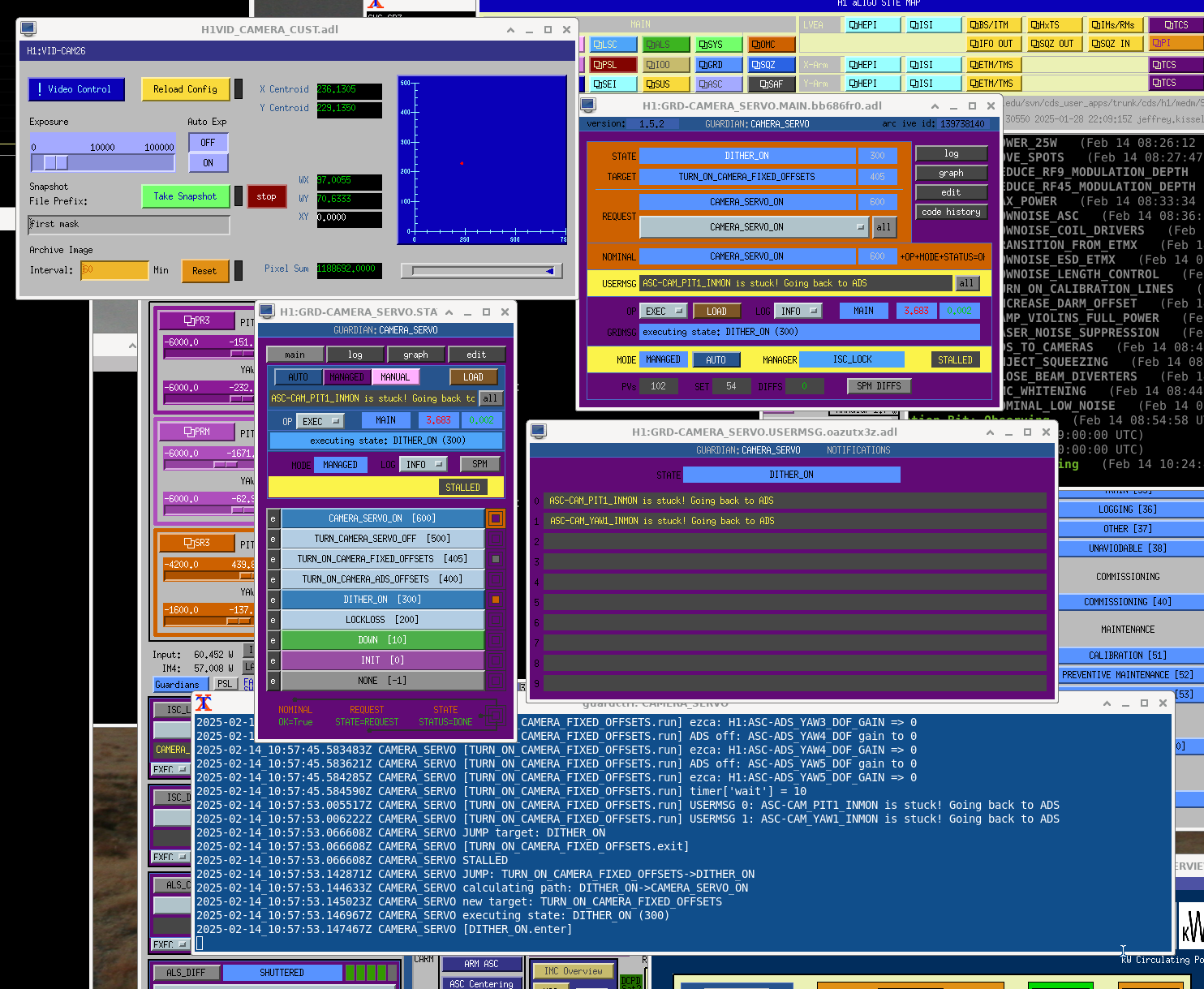Click monitor icon of GRD-CAMERA_SERVO.MAIN window title bar
The image size is (1204, 989).
coord(588,105)
